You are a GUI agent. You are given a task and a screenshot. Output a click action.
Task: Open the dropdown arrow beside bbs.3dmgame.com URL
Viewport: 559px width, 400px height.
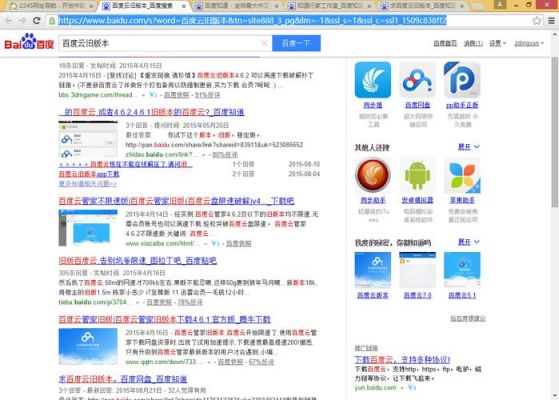[x=143, y=95]
